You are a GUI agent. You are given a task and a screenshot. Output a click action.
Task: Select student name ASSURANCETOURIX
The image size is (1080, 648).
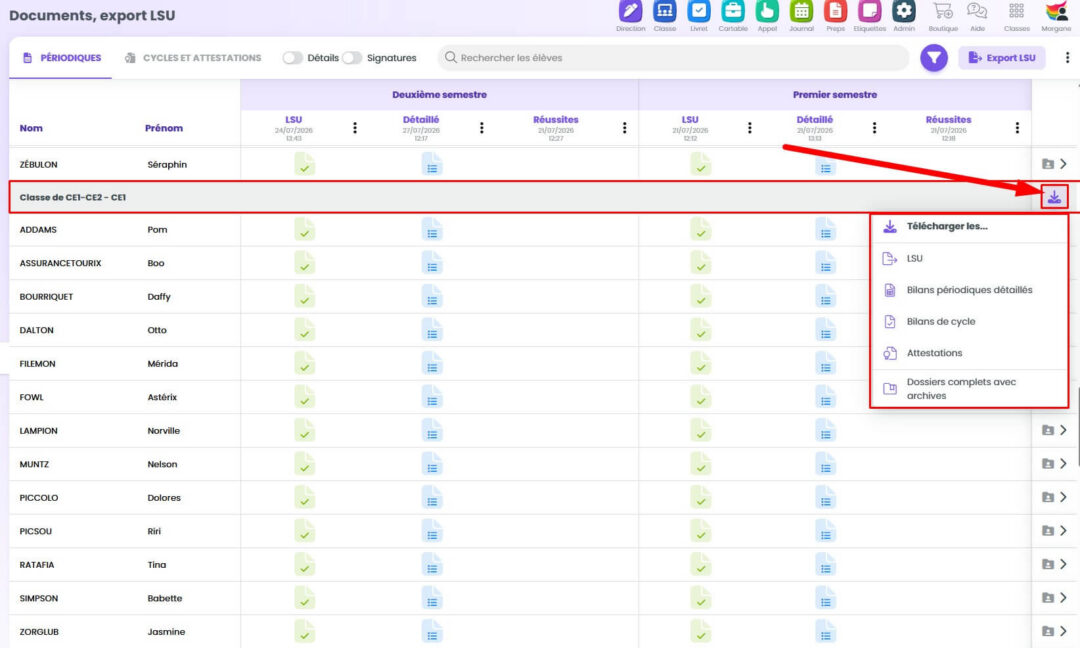pos(61,263)
